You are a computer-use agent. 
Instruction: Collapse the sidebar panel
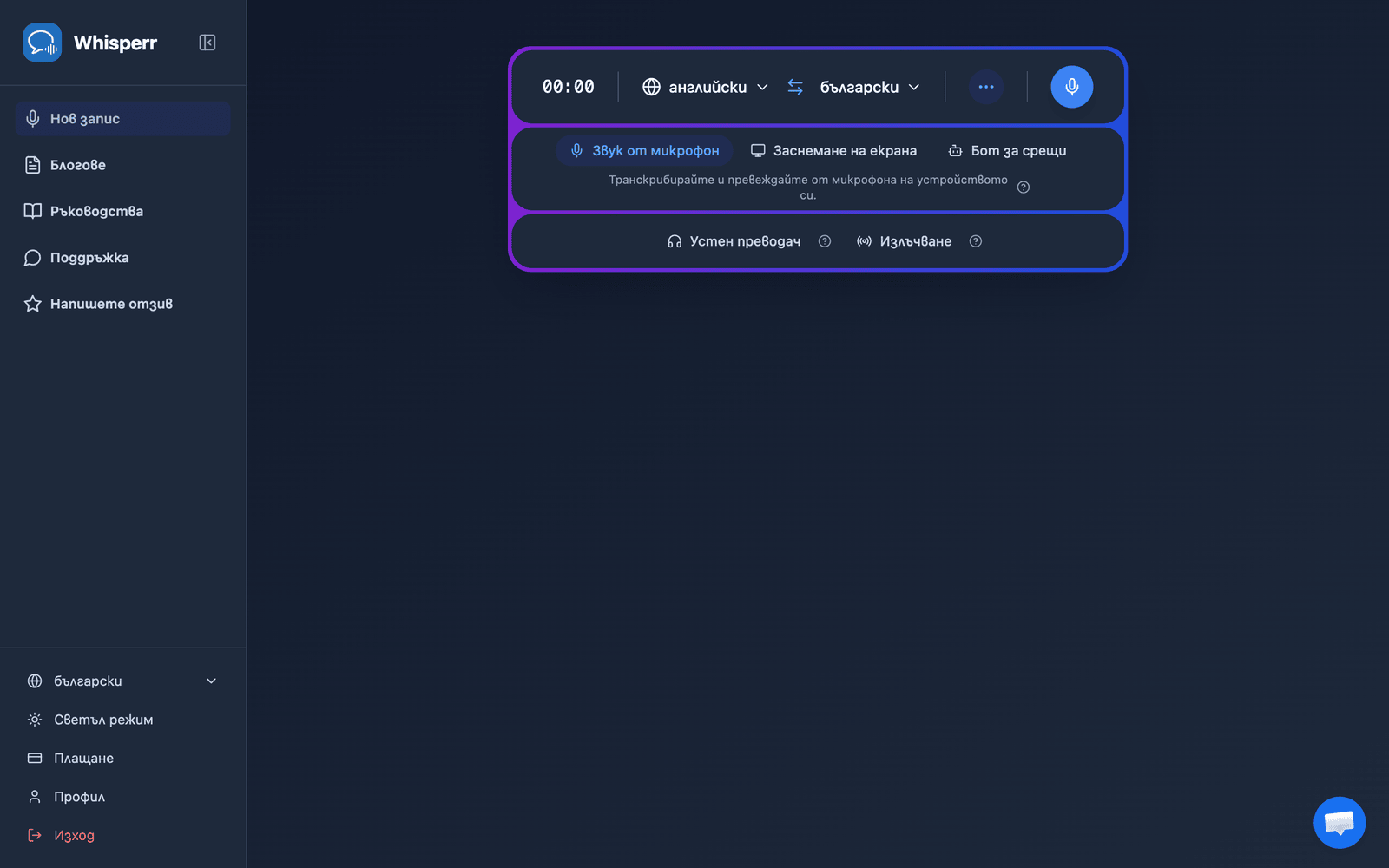tap(207, 43)
